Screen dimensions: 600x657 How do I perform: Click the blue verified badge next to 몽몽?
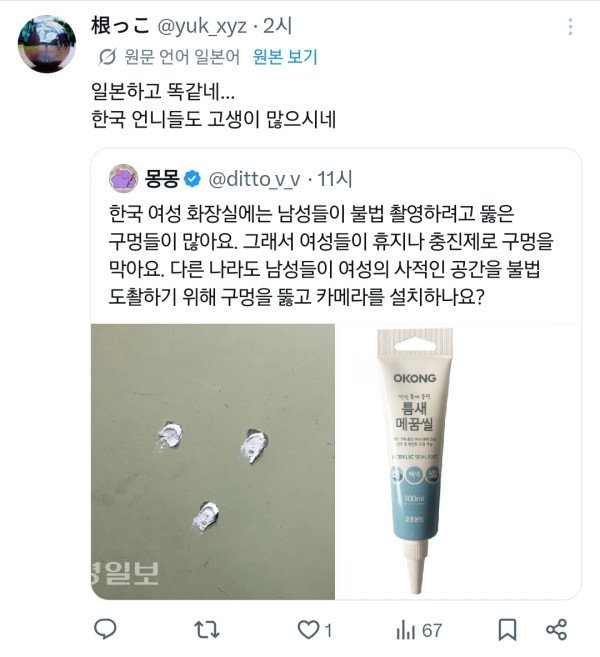192,179
